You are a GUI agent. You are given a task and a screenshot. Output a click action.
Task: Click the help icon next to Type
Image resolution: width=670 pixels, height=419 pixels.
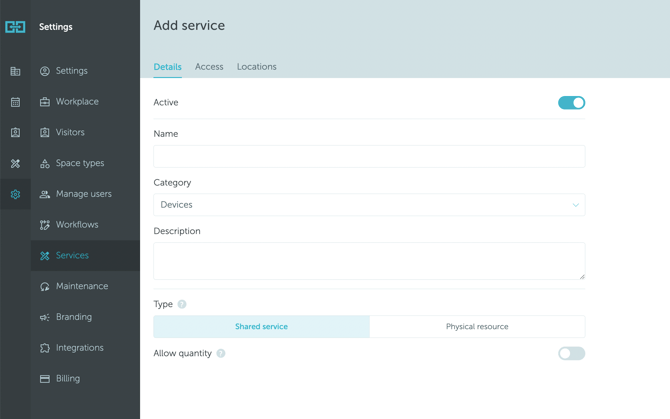pyautogui.click(x=182, y=304)
